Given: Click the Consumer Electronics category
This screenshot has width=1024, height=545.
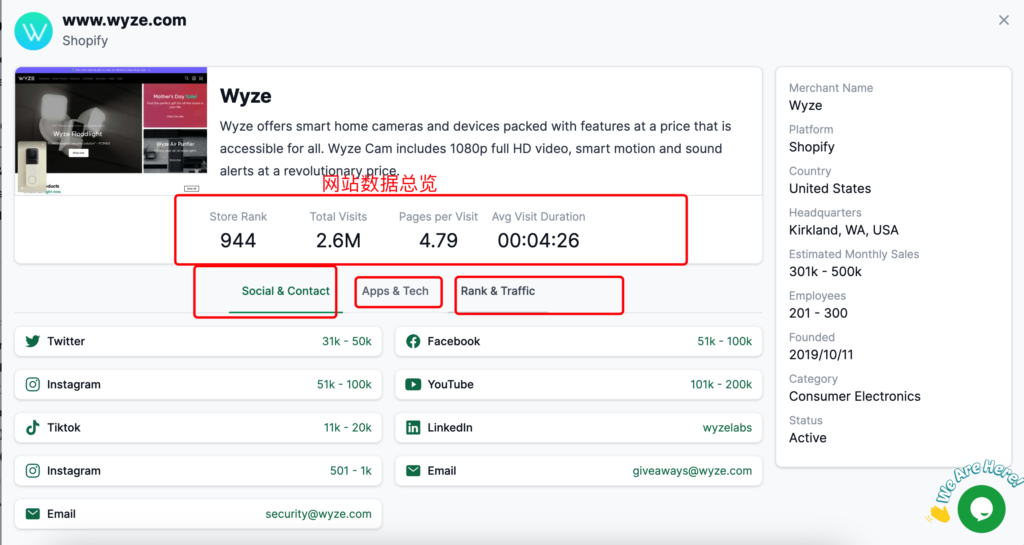Looking at the screenshot, I should tap(854, 396).
